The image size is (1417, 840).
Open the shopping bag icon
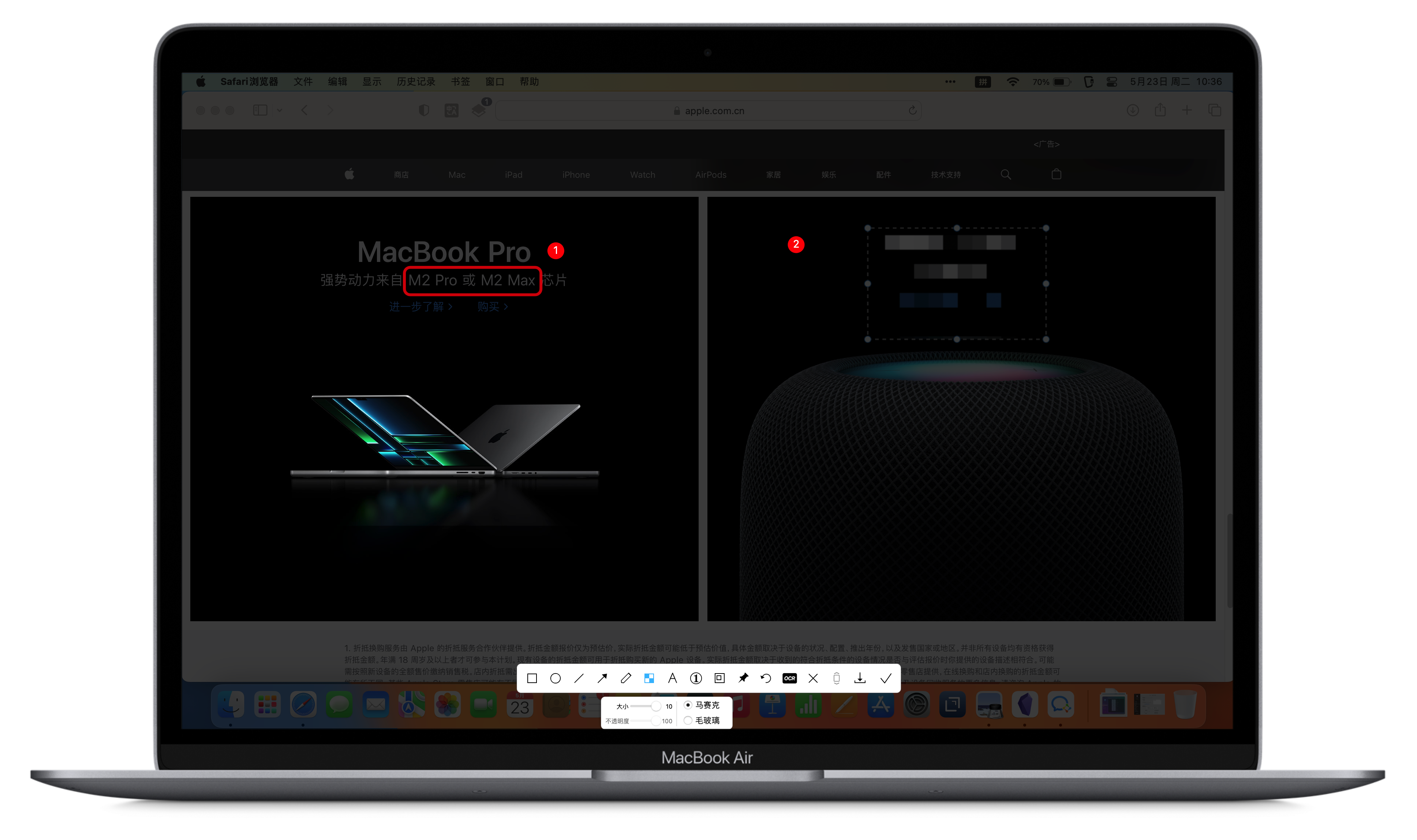point(1057,175)
